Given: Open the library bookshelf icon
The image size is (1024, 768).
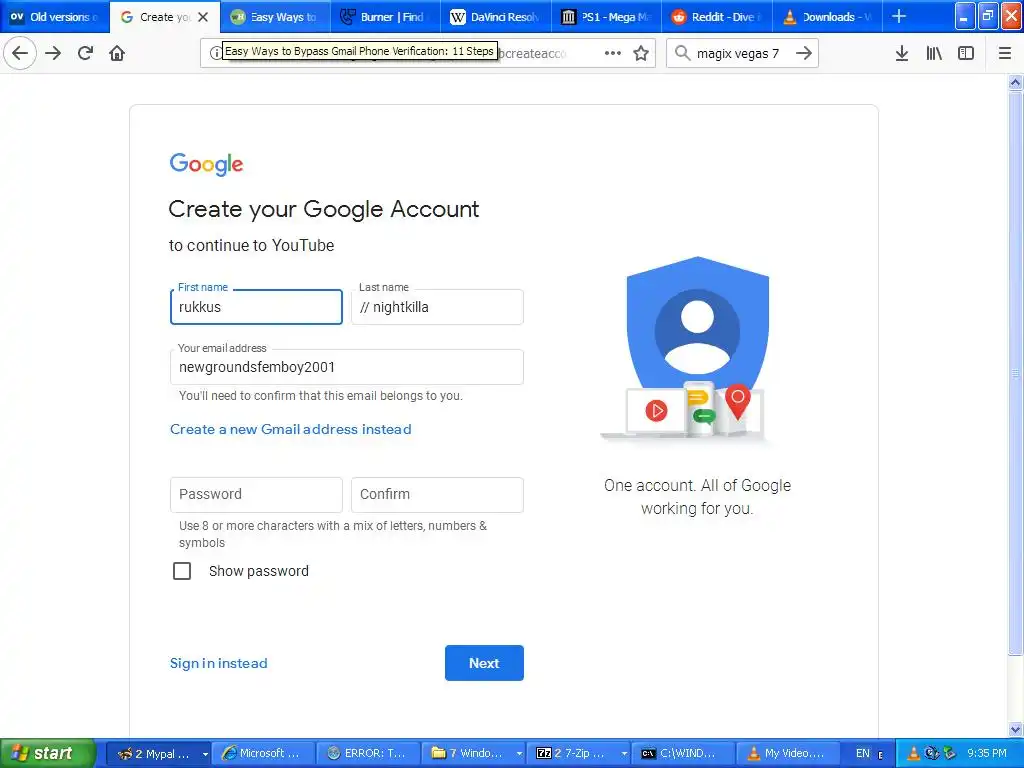Looking at the screenshot, I should (x=935, y=53).
